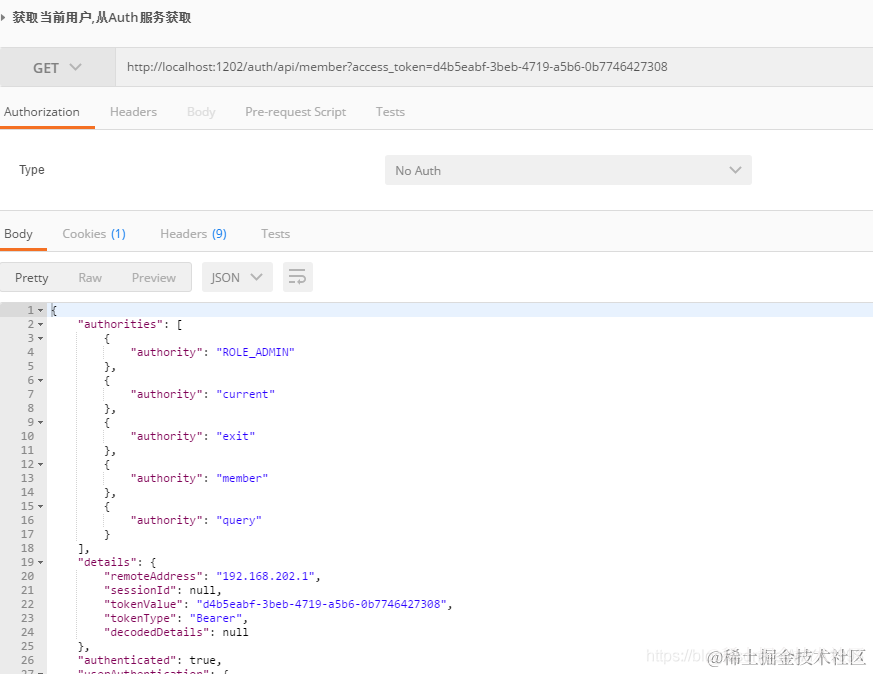The height and width of the screenshot is (674, 873).
Task: Collapse fold arrow on line 15
Action: tap(41, 506)
